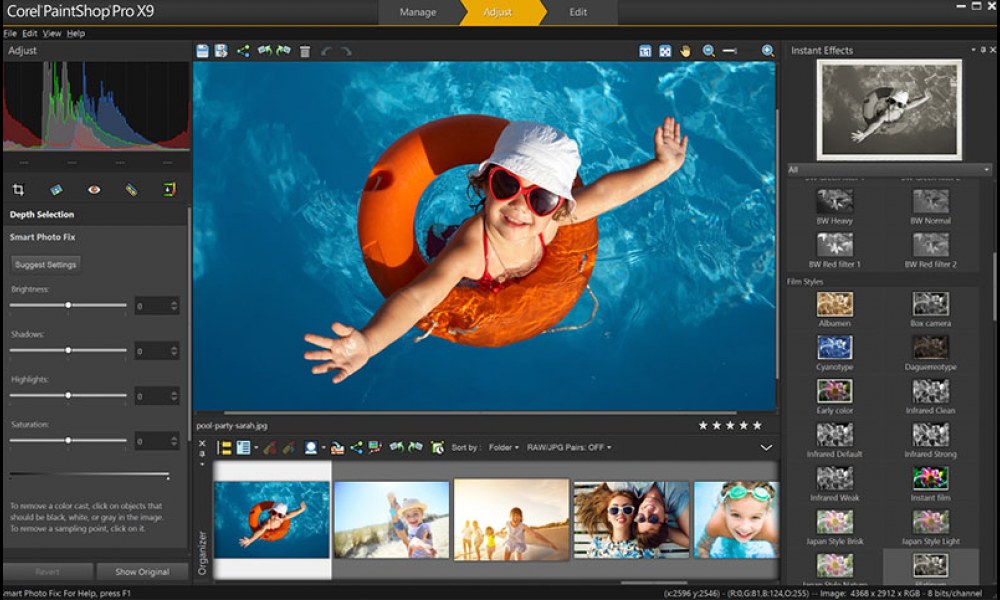Click the Organizer rotate right icon
1000x600 pixels.
415,447
